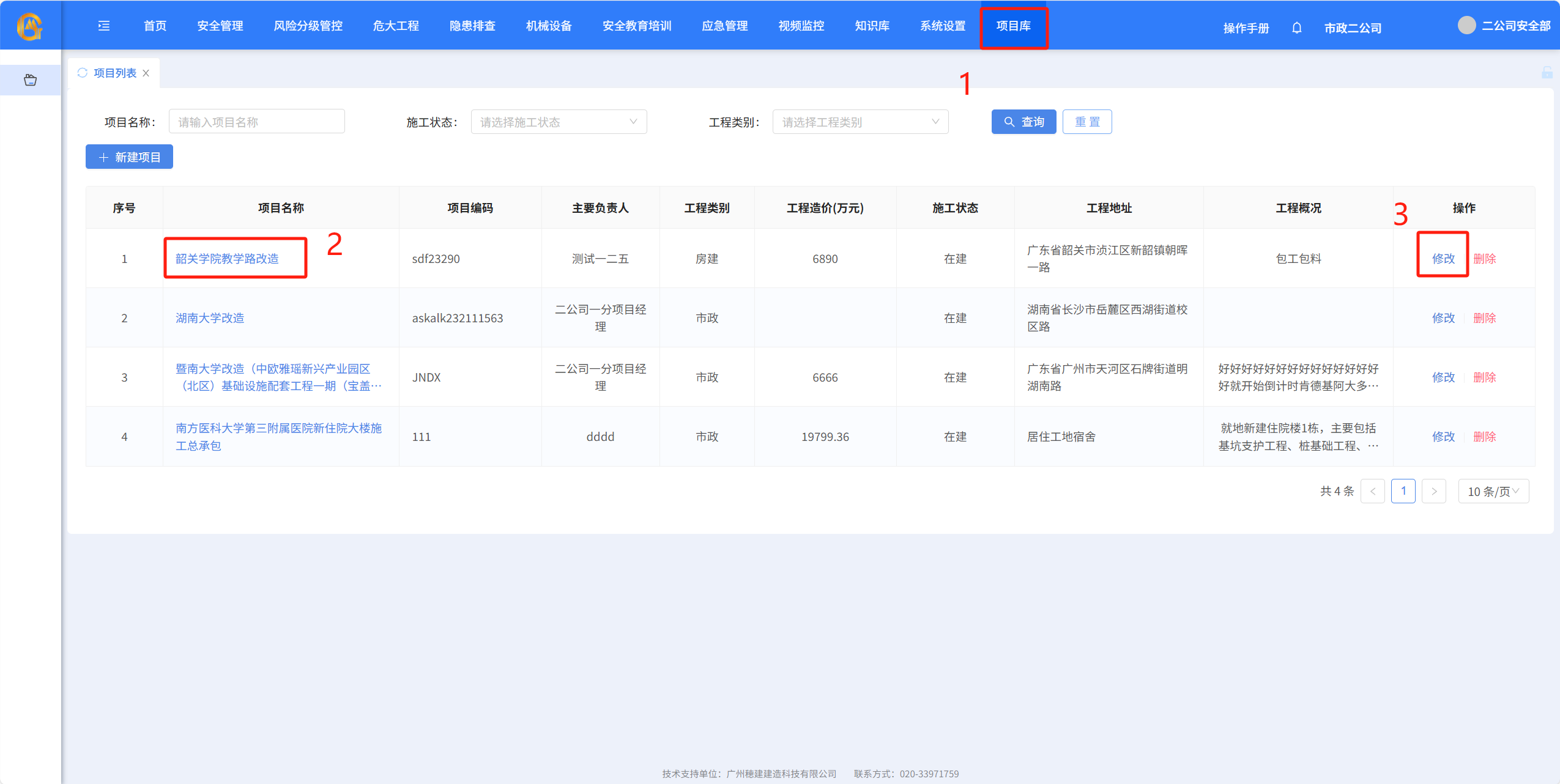1560x784 pixels.
Task: Click 删除 for 南方医科大学 project row
Action: (x=1484, y=437)
